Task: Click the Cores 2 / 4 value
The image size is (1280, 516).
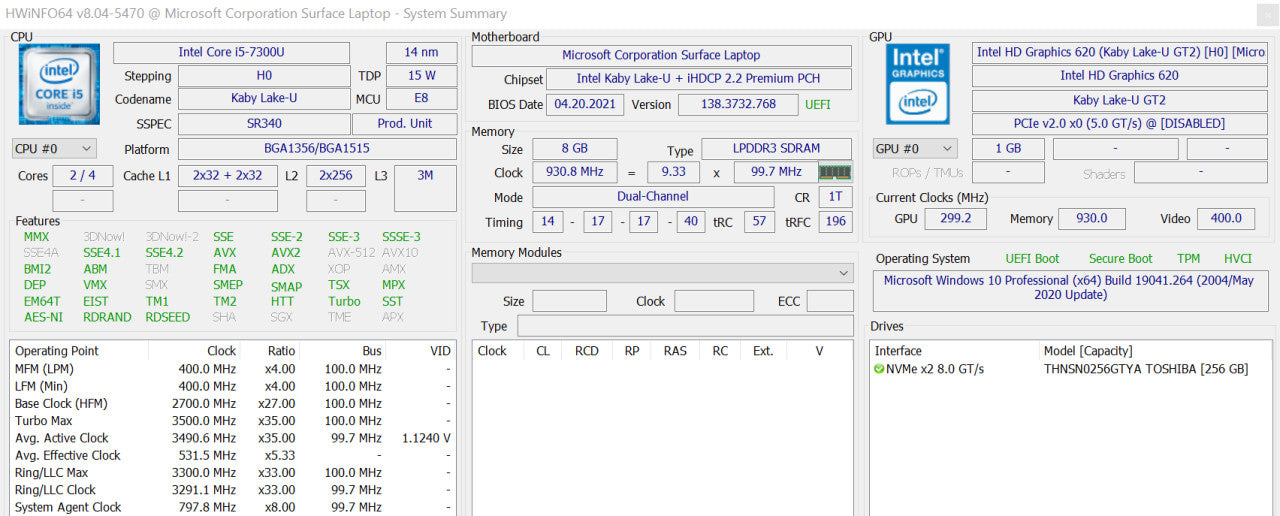Action: point(83,175)
